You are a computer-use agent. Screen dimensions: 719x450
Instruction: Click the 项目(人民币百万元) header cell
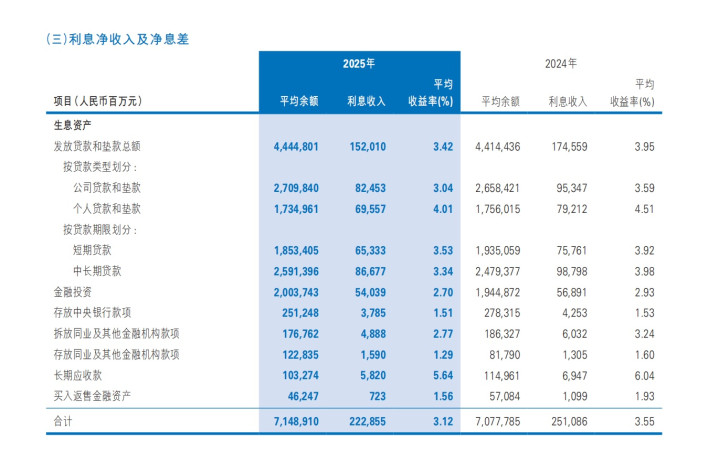click(98, 101)
